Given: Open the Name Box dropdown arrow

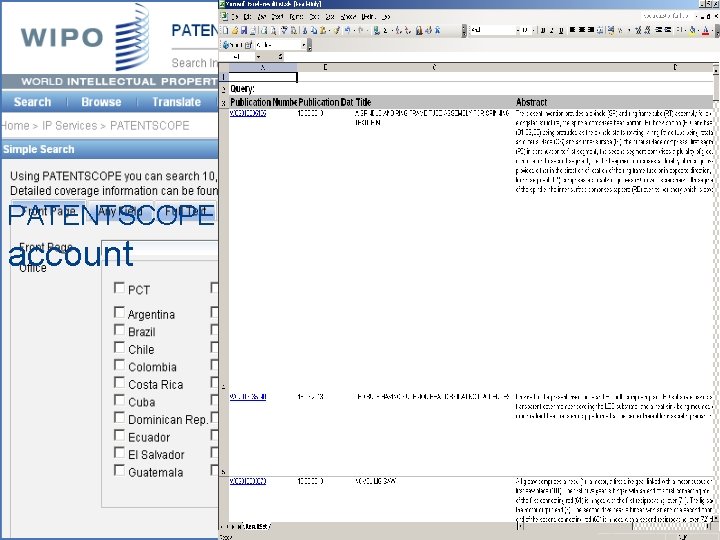Looking at the screenshot, I should pos(259,56).
